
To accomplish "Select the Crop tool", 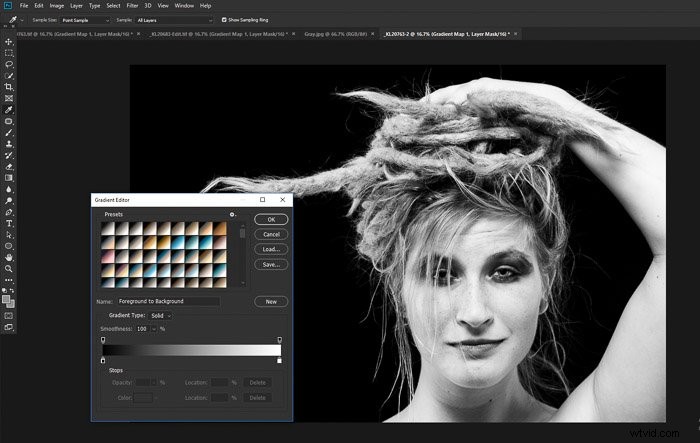I will tap(8, 87).
